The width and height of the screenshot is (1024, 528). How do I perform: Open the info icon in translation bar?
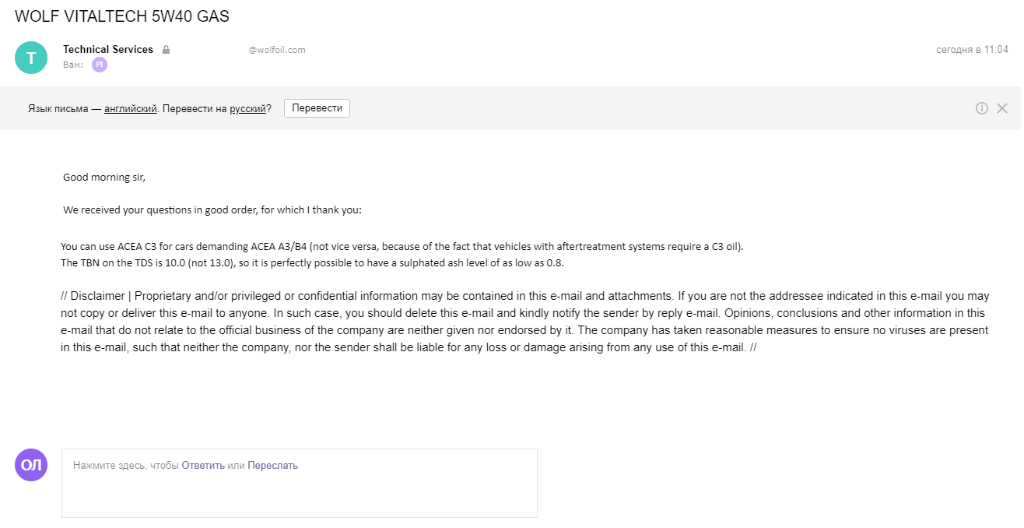coord(982,108)
